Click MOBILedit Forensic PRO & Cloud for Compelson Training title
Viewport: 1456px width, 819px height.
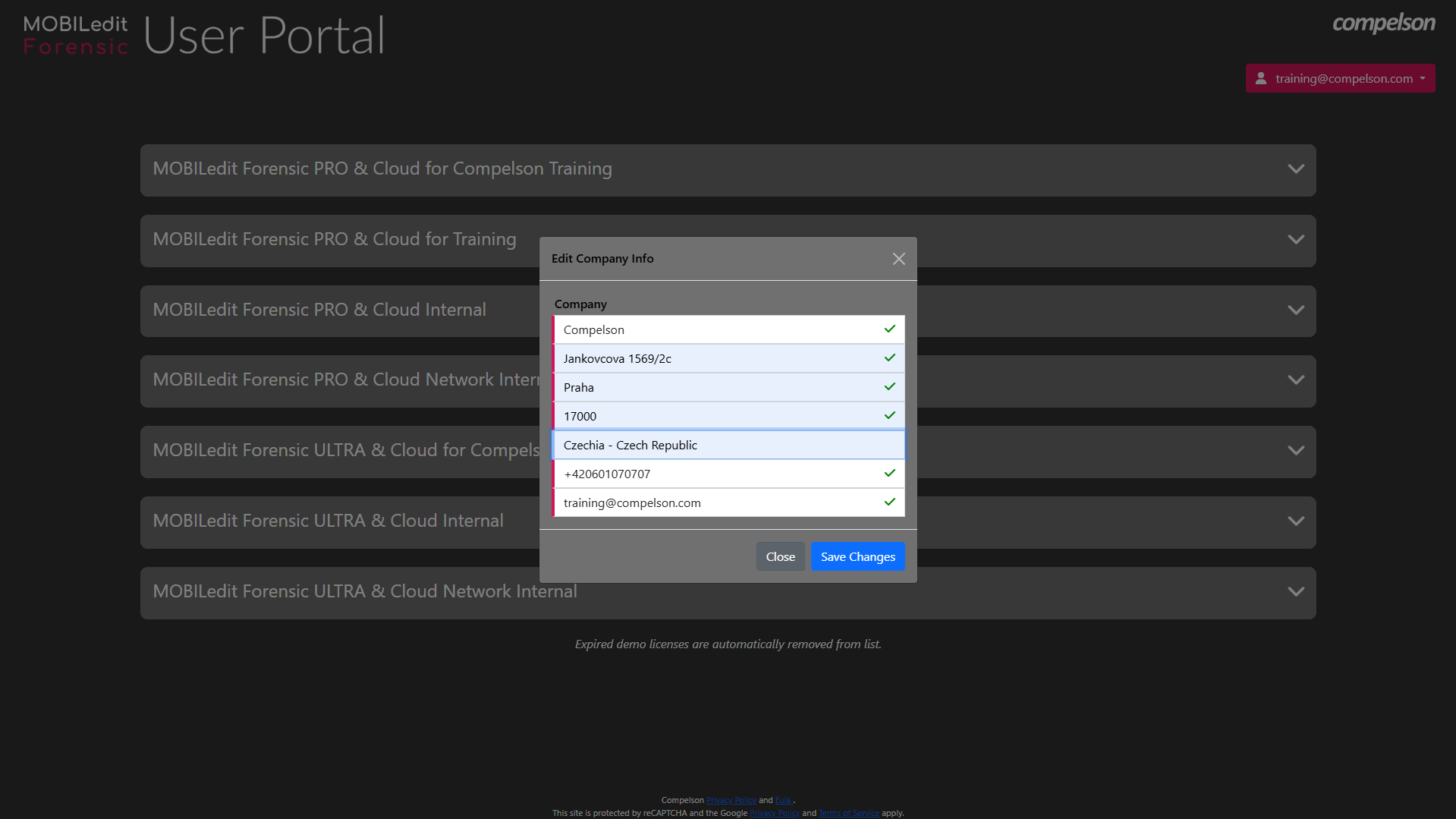(x=382, y=169)
